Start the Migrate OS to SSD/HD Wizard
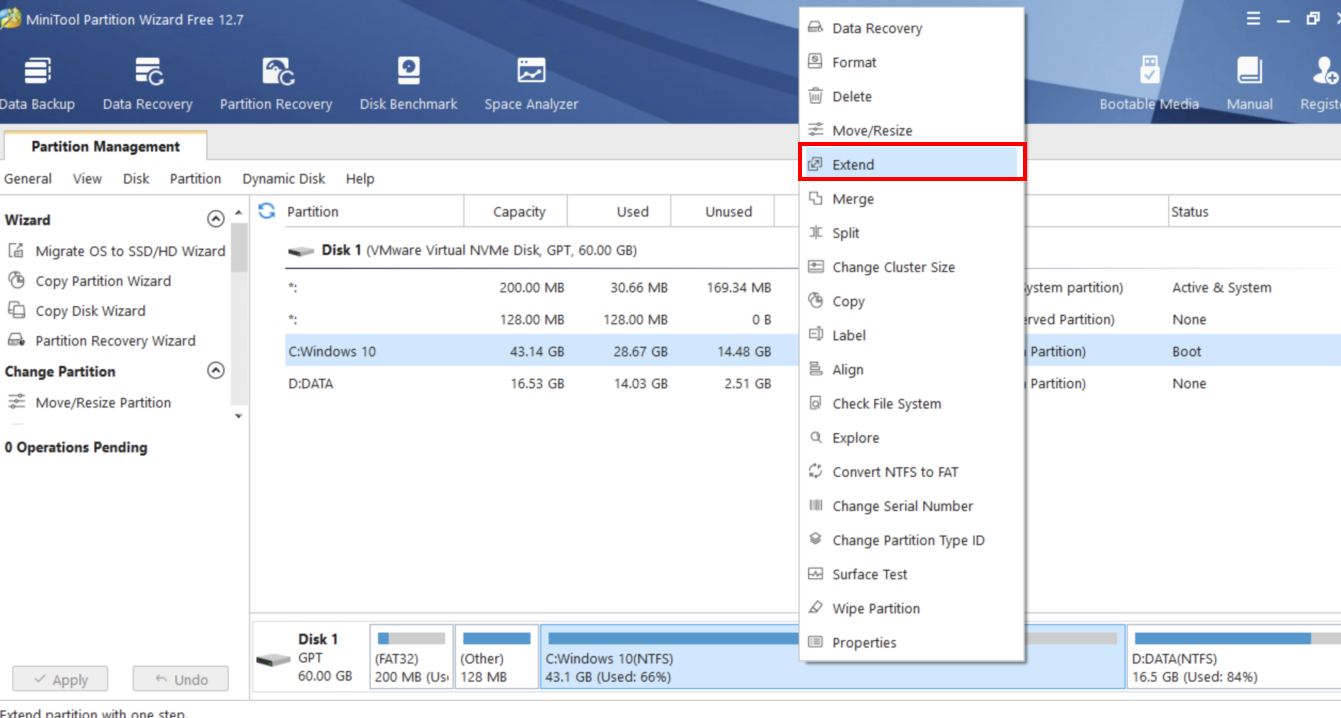Screen dimensions: 1341x718 126,251
